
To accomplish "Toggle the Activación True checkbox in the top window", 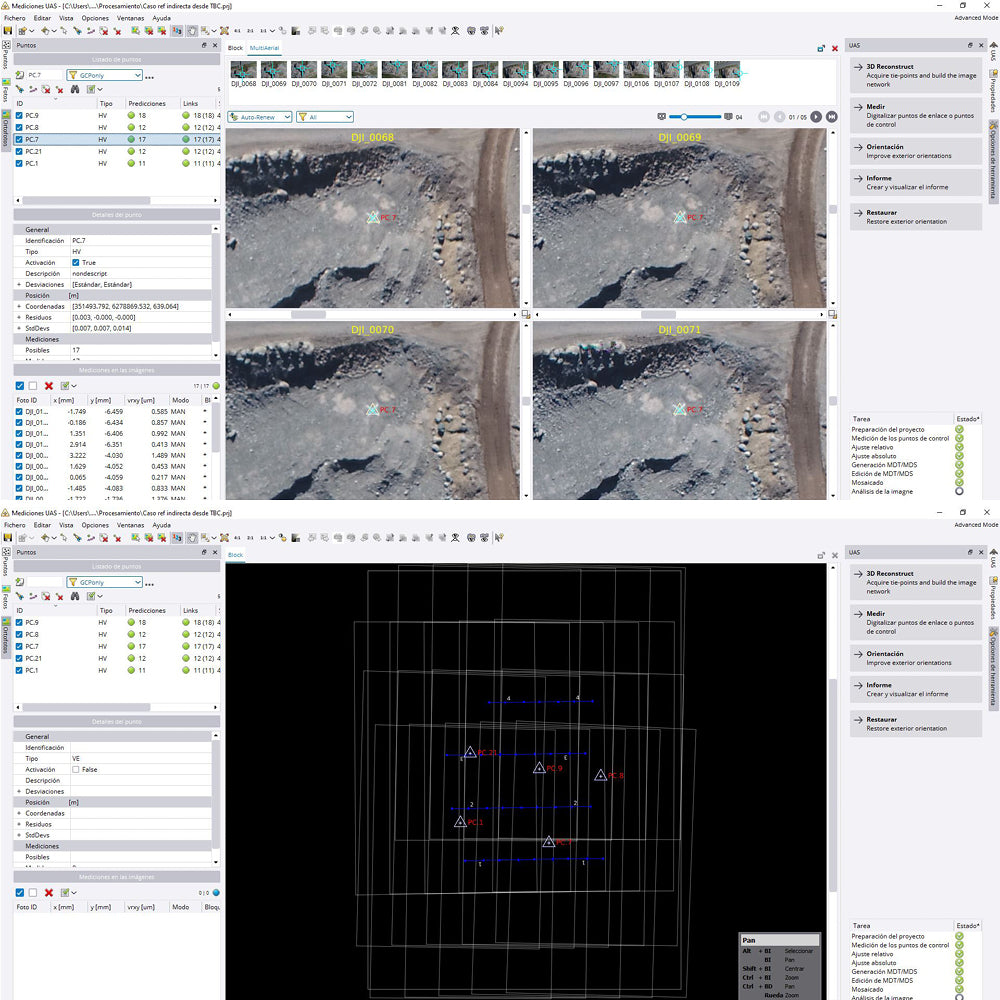I will (x=76, y=263).
